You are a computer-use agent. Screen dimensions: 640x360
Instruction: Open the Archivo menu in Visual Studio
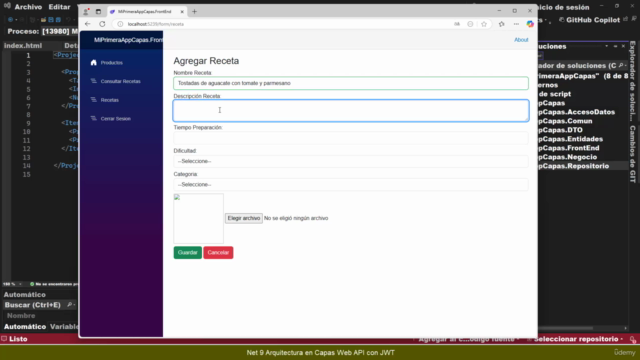click(x=28, y=7)
